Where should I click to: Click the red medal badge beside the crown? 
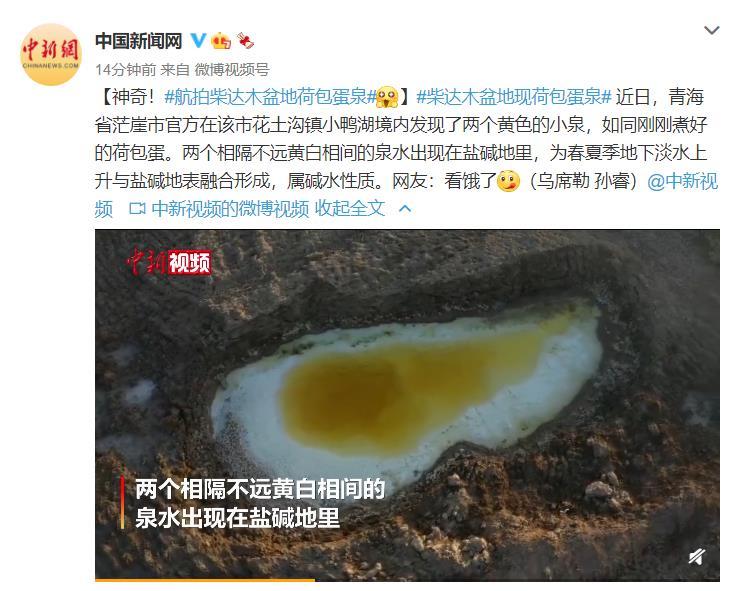(245, 41)
